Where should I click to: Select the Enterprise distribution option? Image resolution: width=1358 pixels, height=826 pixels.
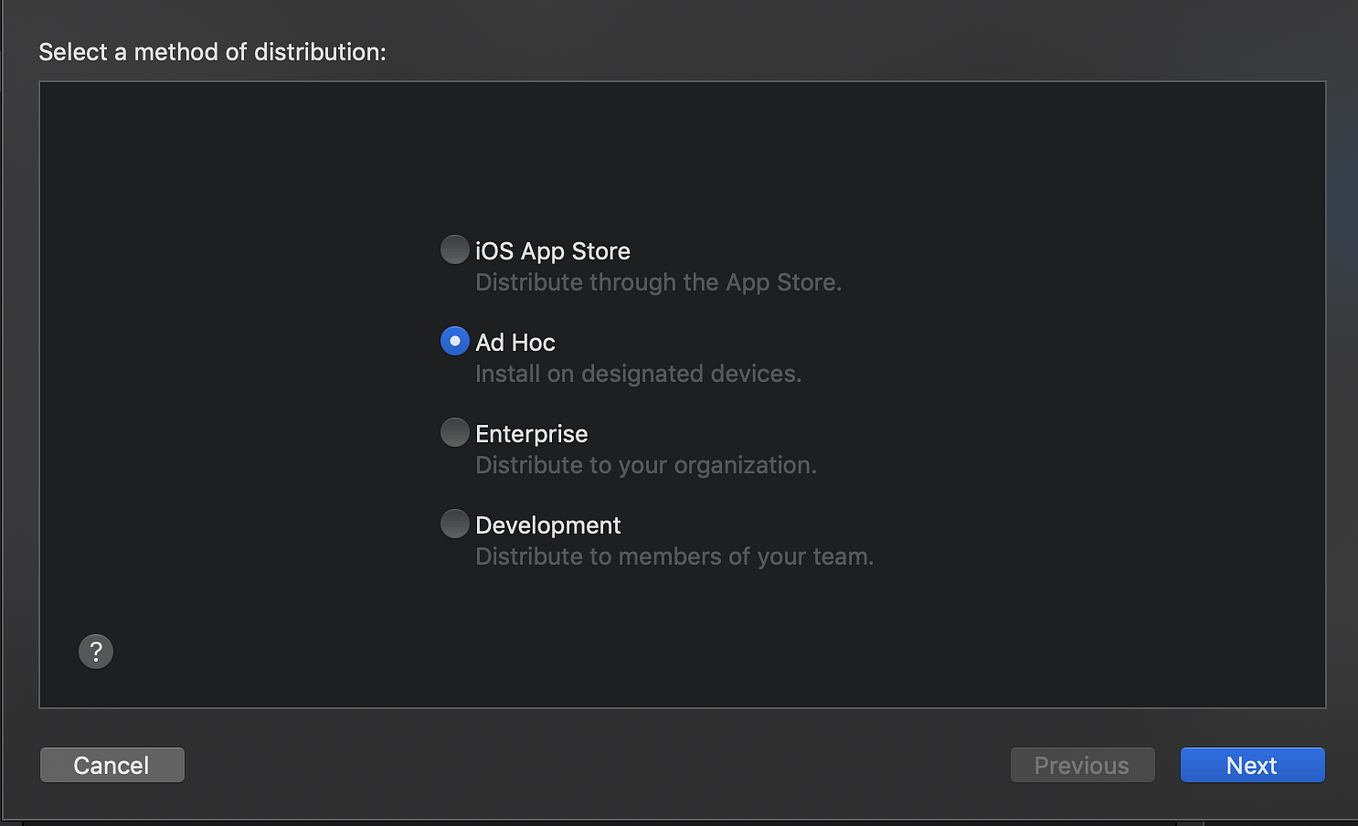point(454,432)
